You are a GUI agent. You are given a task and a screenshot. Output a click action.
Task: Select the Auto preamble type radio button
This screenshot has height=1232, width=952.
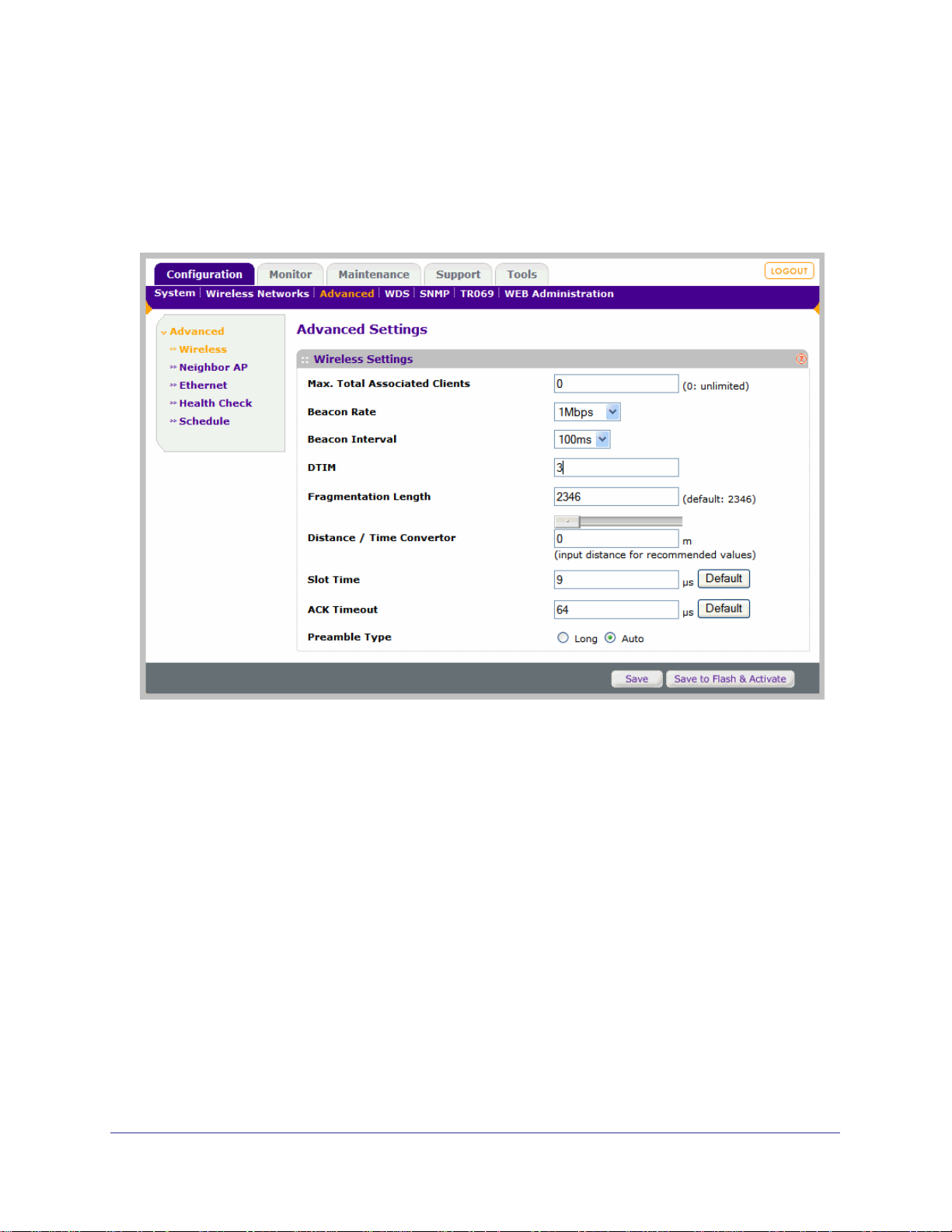(610, 638)
